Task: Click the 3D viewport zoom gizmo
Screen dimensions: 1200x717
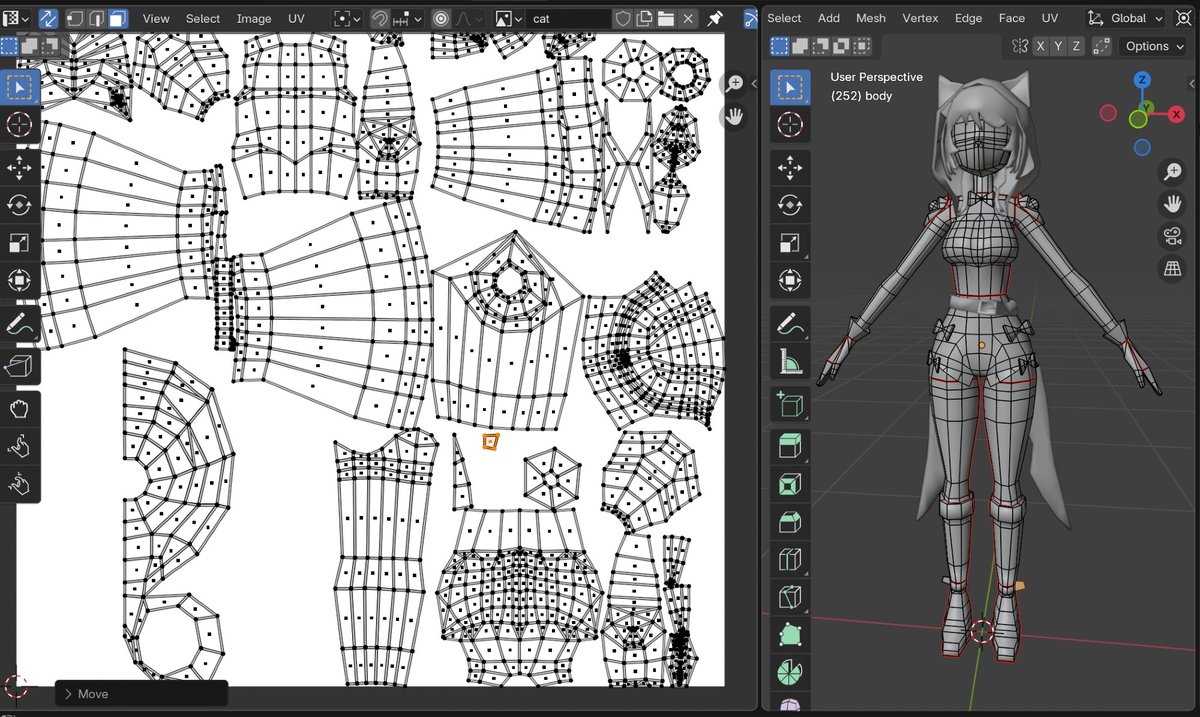Action: 1172,172
